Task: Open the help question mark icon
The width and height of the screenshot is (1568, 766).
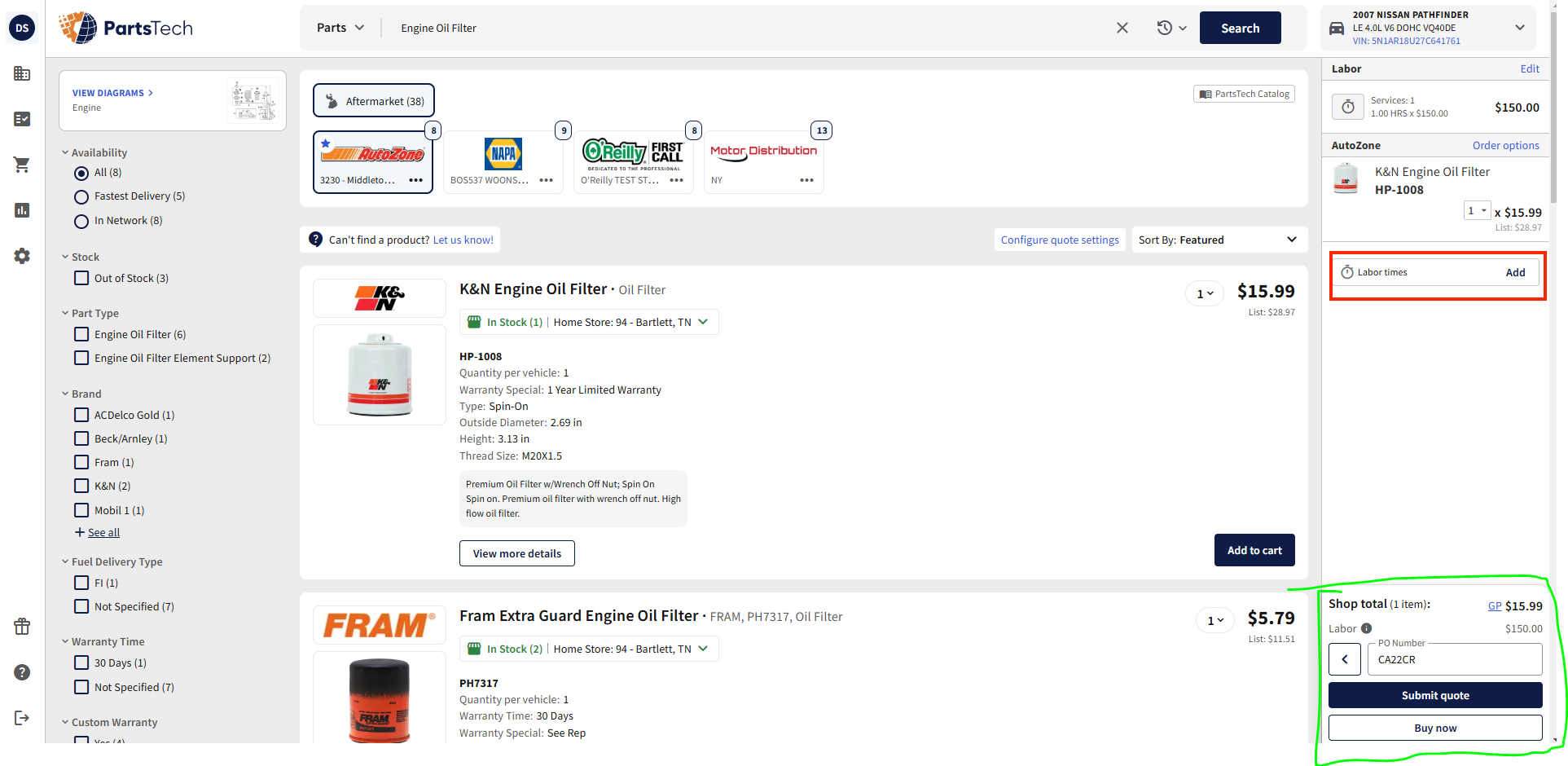Action: 22,672
